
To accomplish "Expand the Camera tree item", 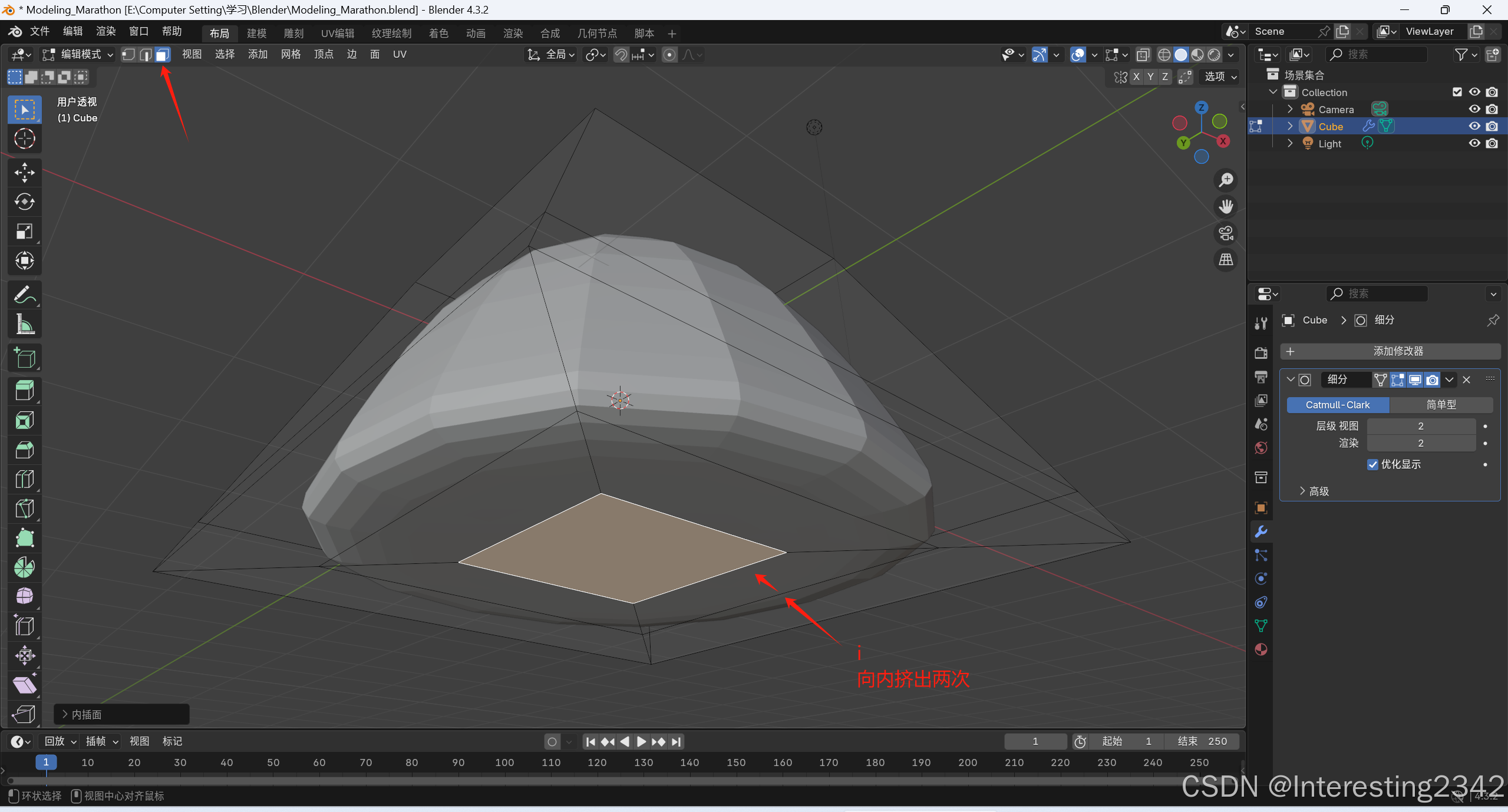I will pyautogui.click(x=1290, y=109).
